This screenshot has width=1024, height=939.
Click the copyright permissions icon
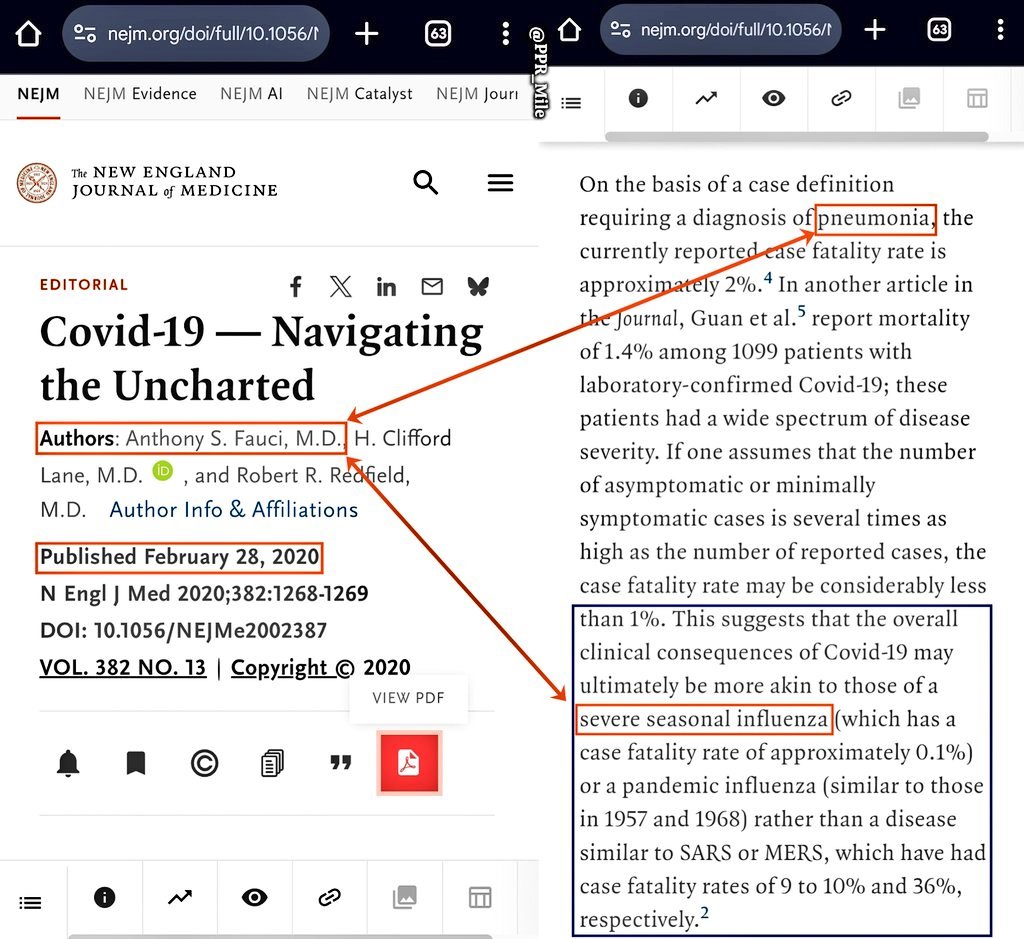pyautogui.click(x=204, y=763)
